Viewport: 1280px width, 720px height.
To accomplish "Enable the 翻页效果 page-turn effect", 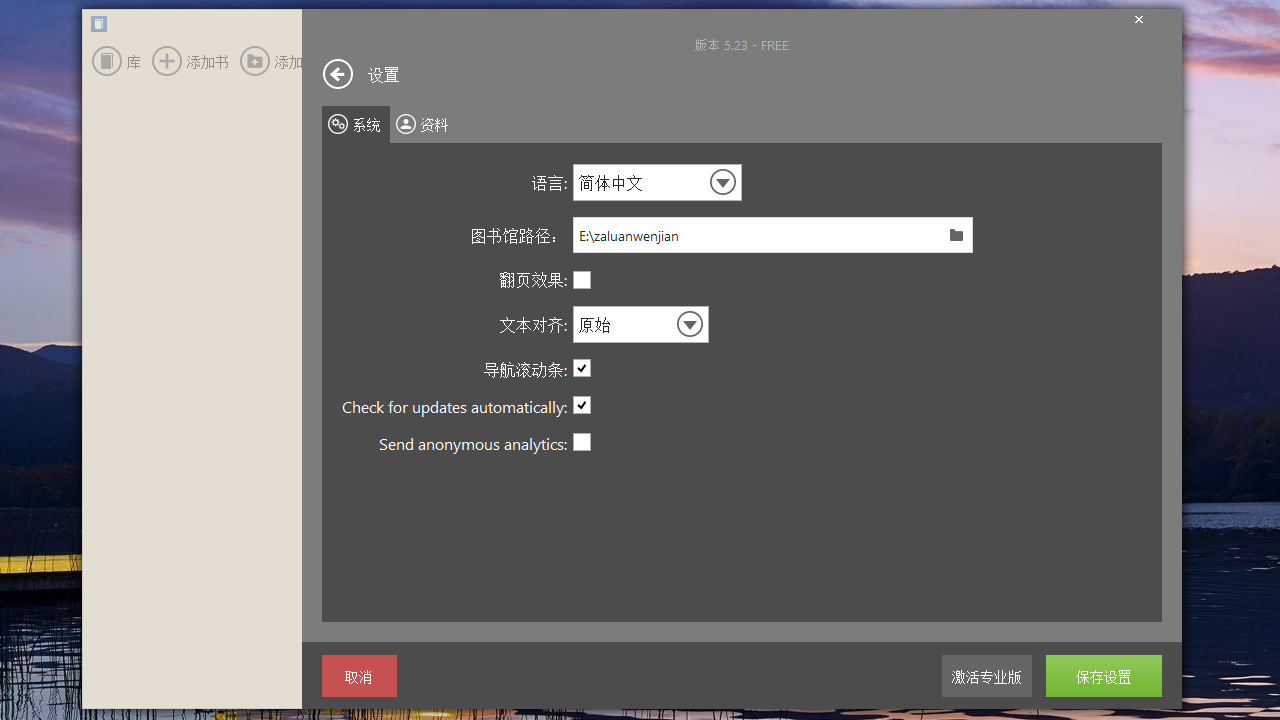I will 581,280.
